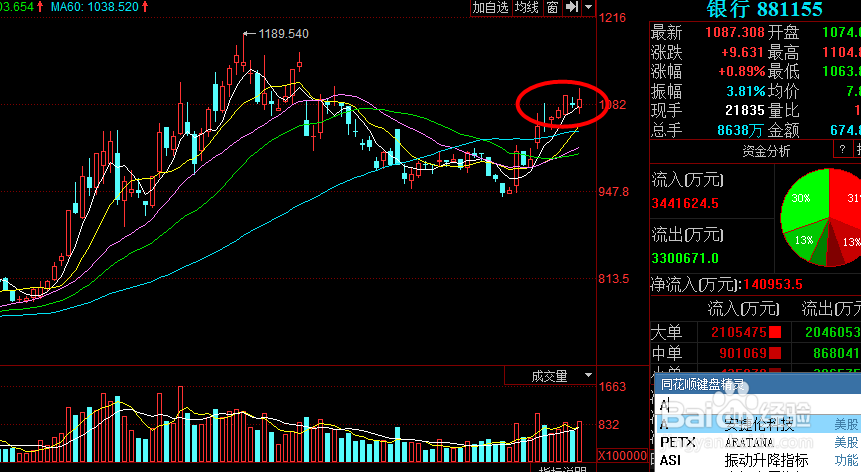The image size is (861, 472).
Task: Select the PETX ARATANA search result
Action: tap(758, 442)
